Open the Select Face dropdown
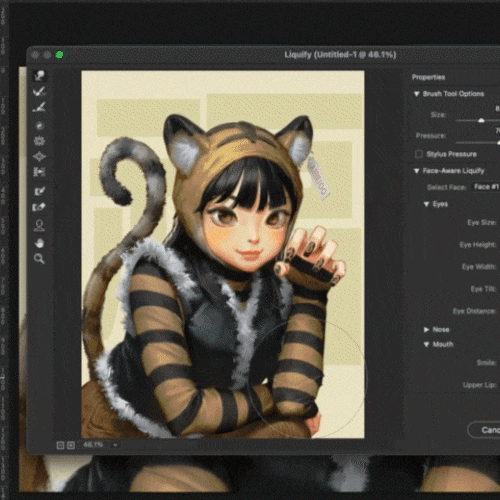The height and width of the screenshot is (500, 500). coord(487,187)
